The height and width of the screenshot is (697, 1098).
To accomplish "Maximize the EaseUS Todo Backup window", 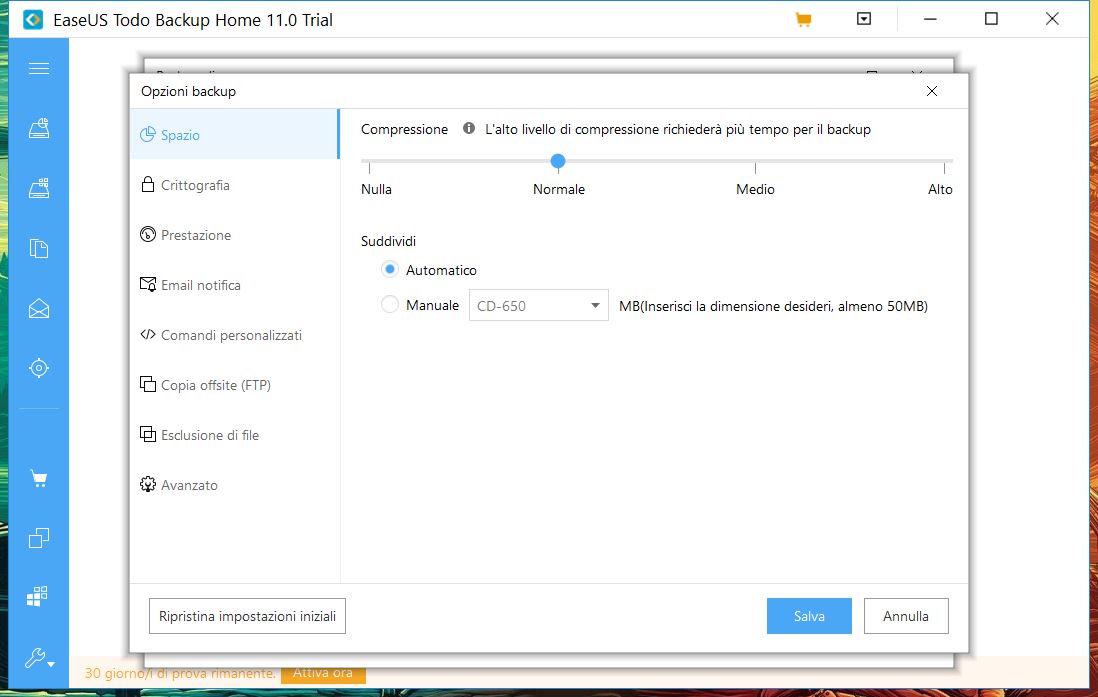I will click(991, 19).
